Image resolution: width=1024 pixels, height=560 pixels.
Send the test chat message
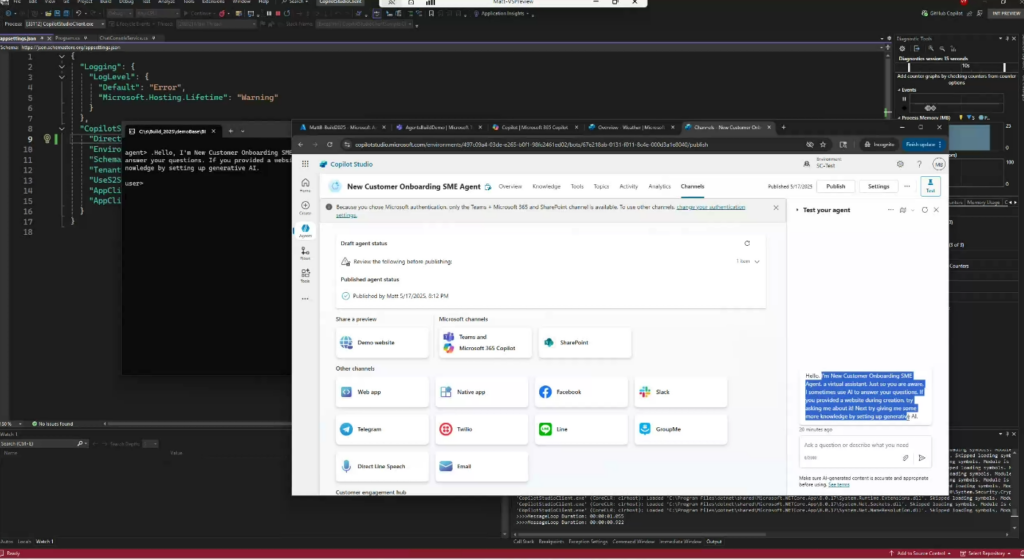921,458
